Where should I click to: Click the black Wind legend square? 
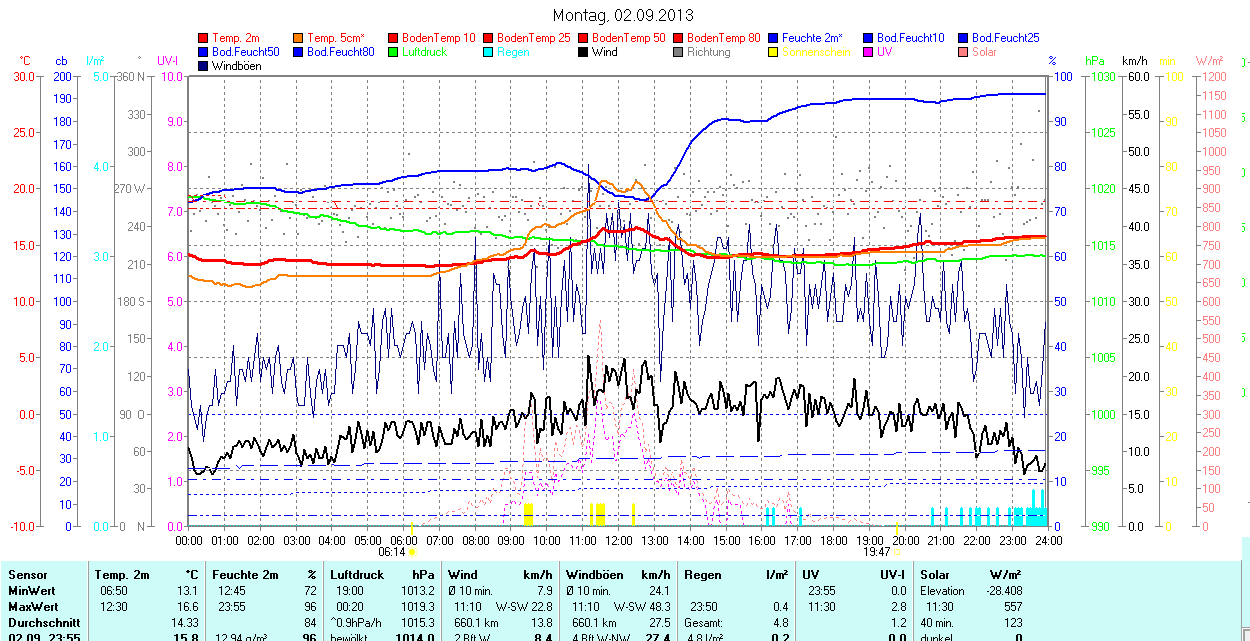(x=584, y=52)
